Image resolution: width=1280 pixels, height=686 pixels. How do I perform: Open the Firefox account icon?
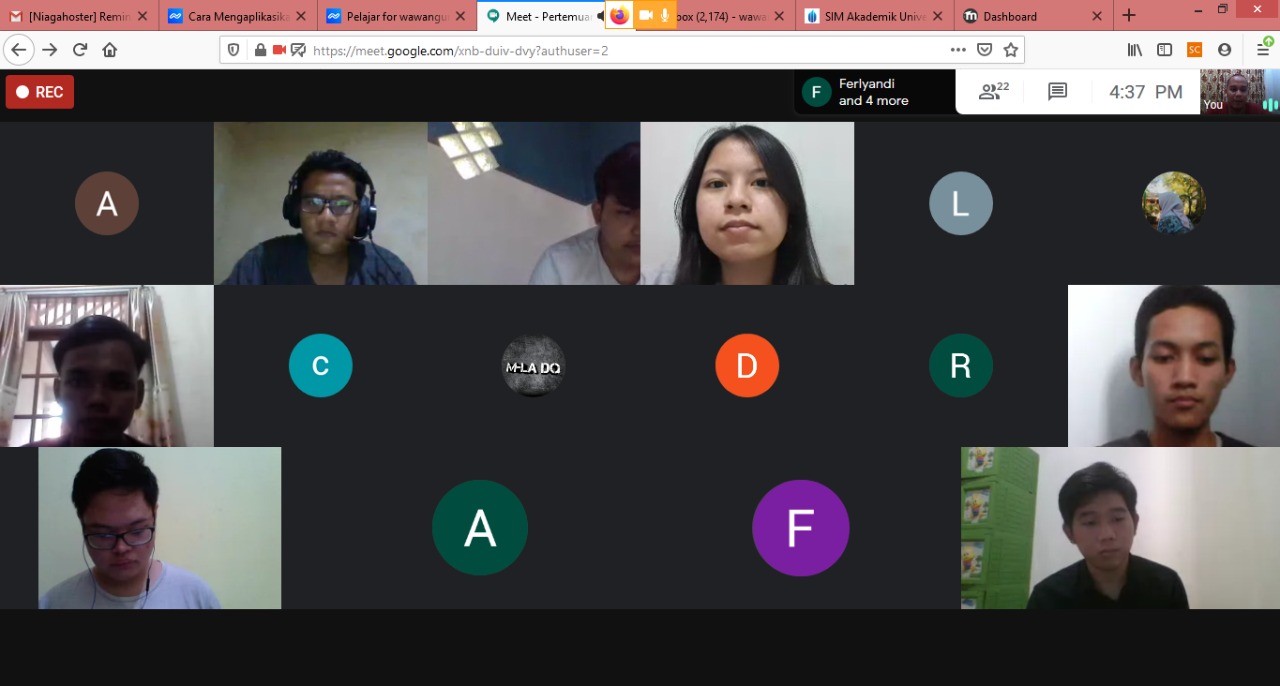click(x=1224, y=50)
